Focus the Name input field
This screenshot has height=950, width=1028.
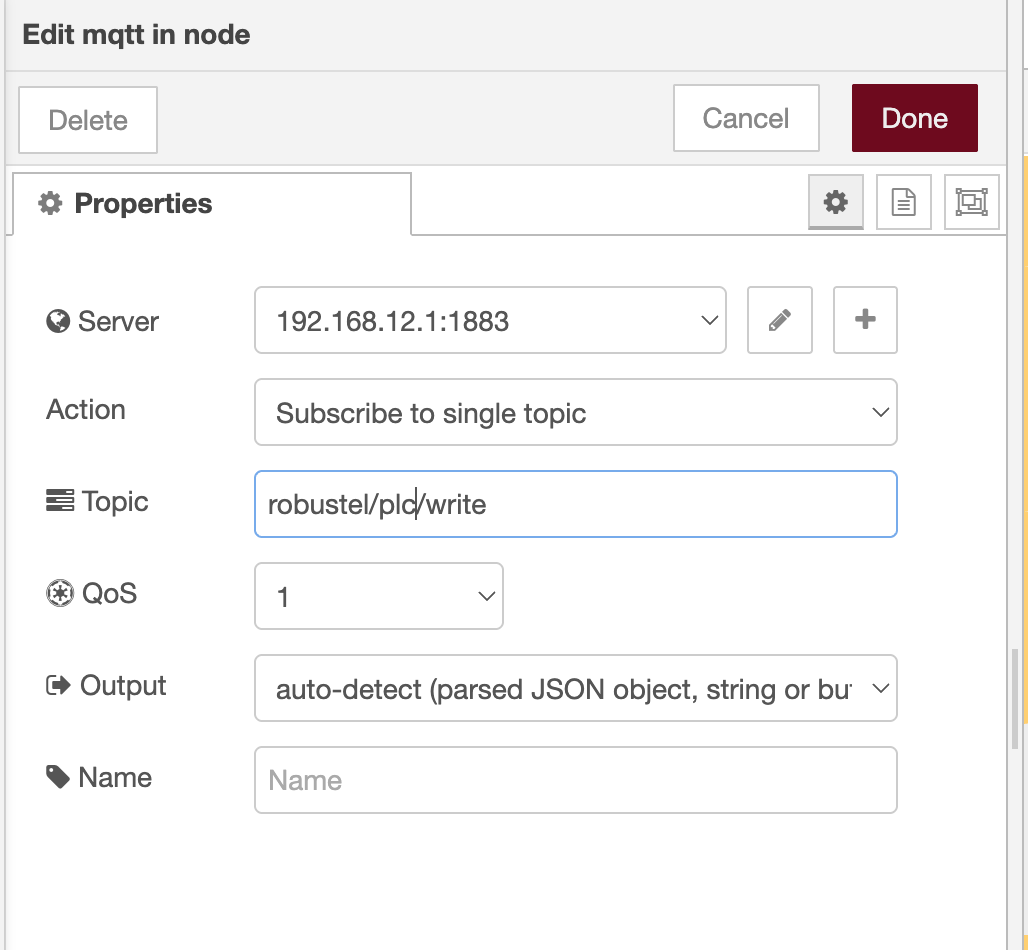pyautogui.click(x=575, y=780)
